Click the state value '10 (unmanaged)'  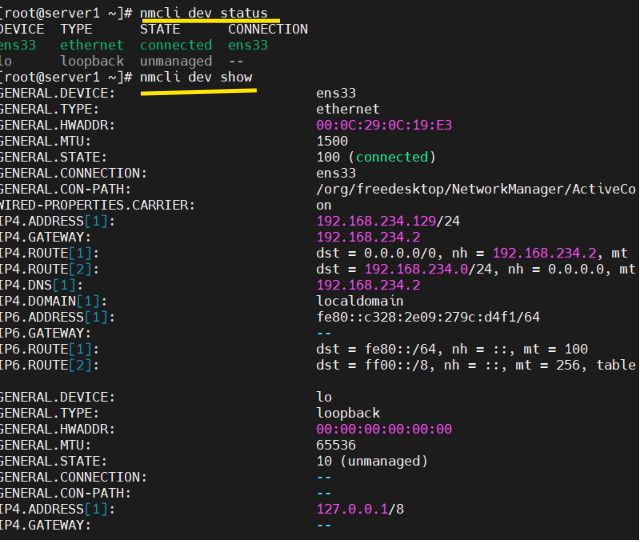click(x=372, y=461)
